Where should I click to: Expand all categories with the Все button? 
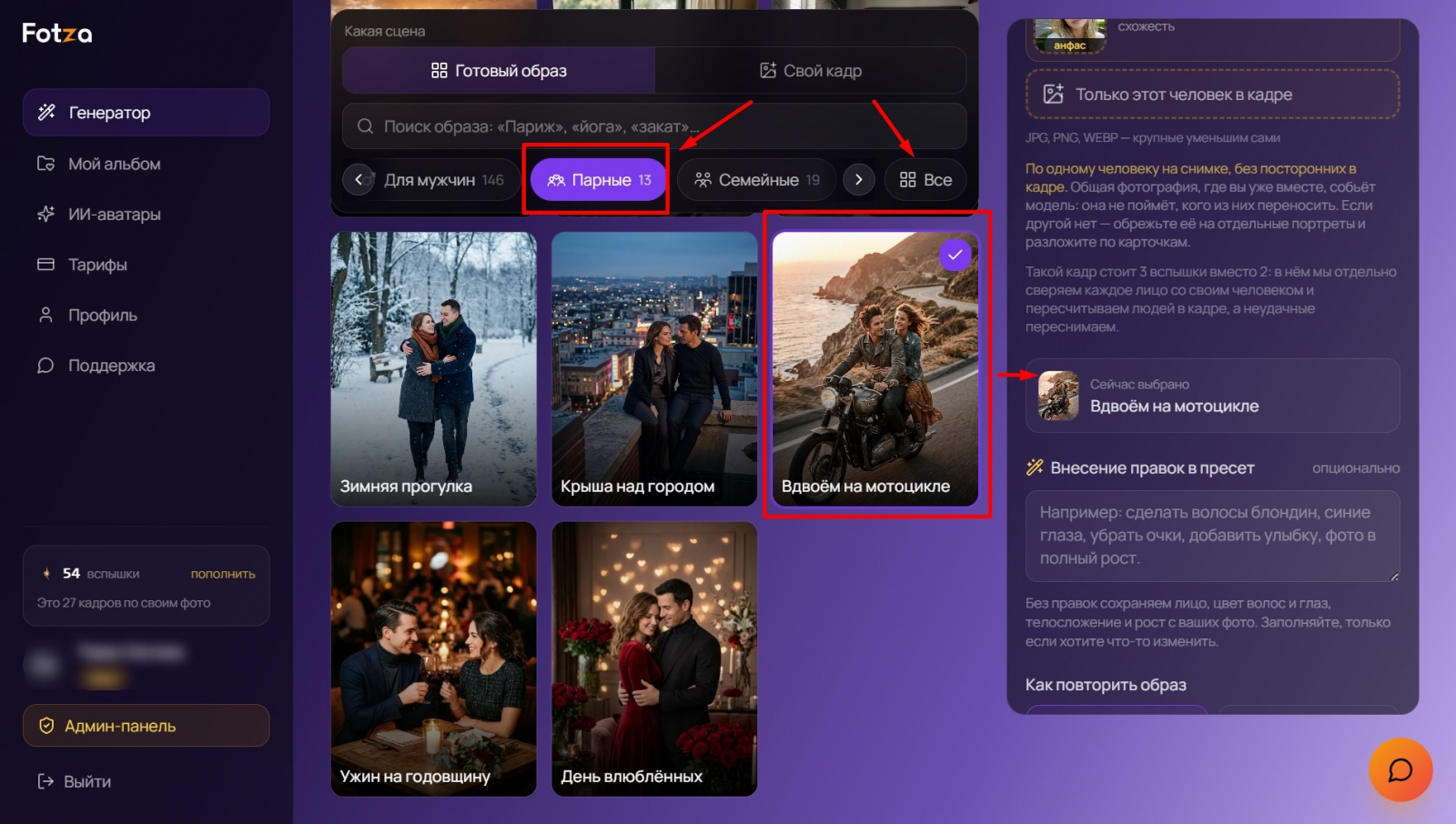pos(925,180)
